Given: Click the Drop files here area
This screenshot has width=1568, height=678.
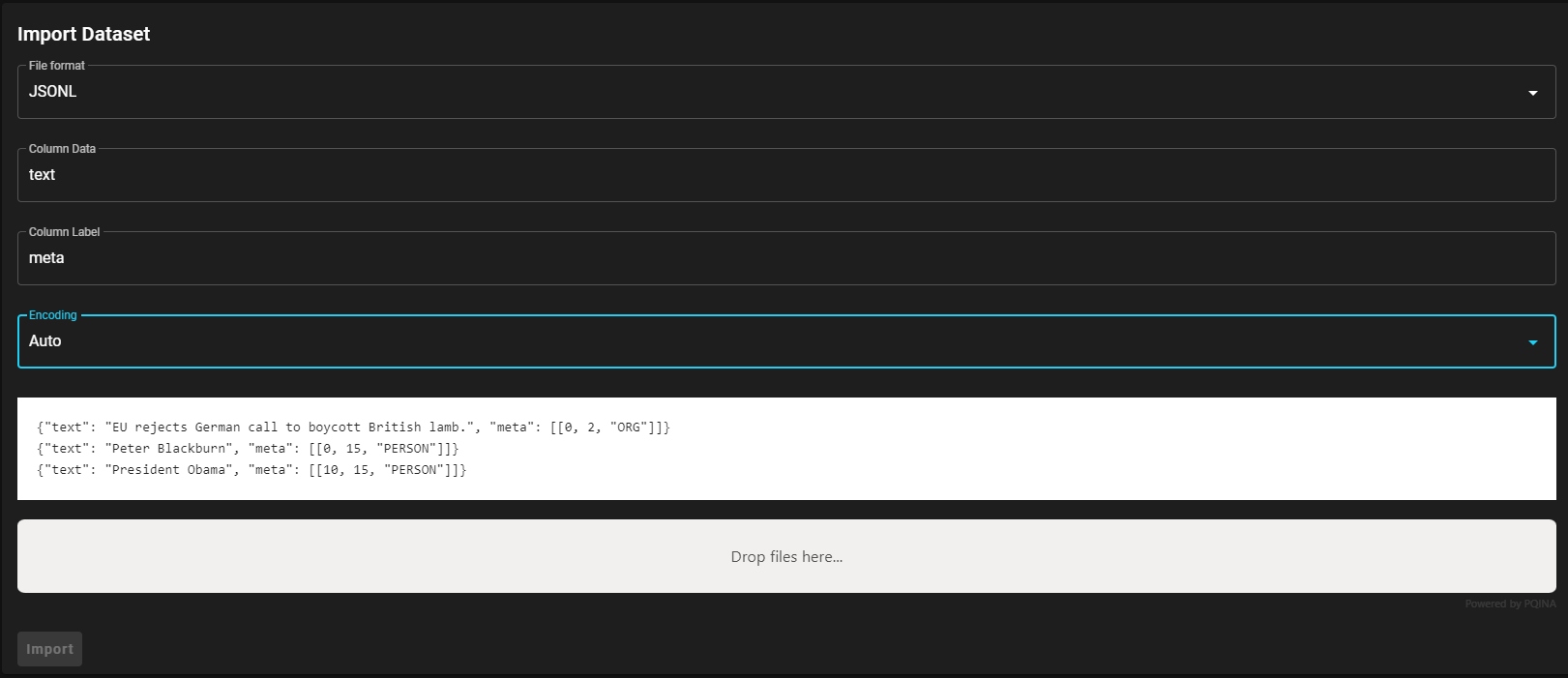Looking at the screenshot, I should click(x=786, y=556).
